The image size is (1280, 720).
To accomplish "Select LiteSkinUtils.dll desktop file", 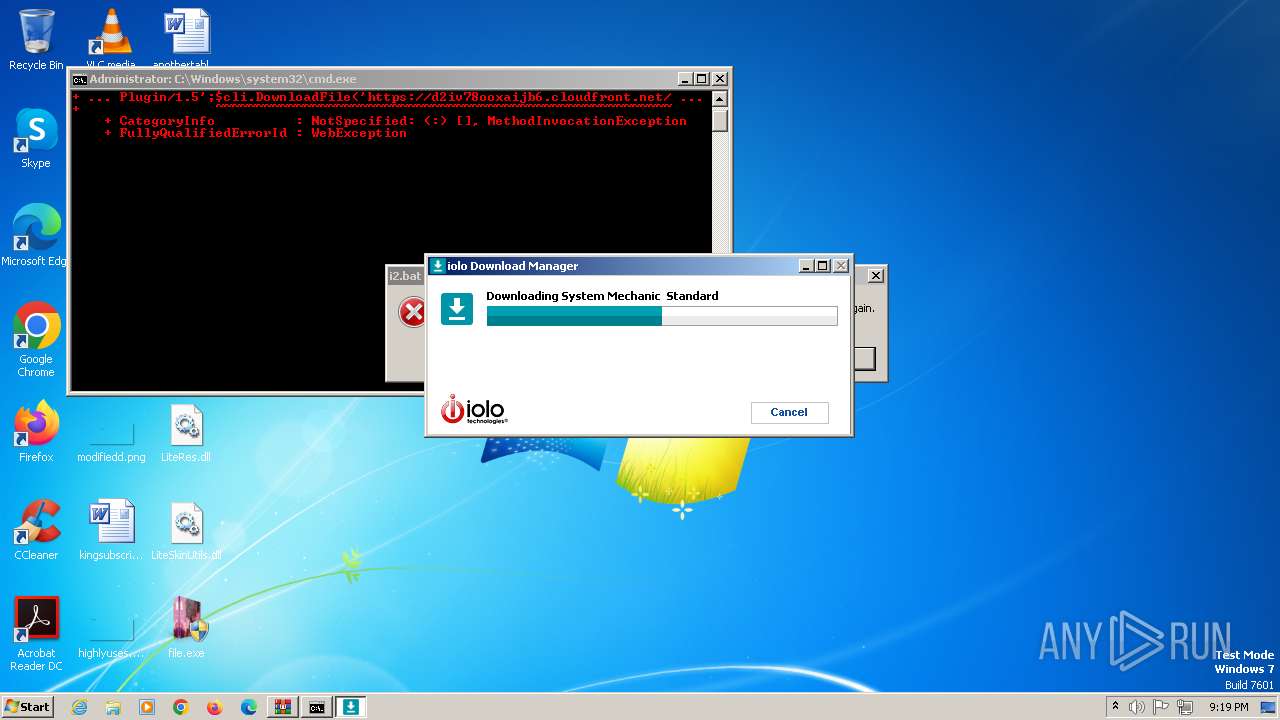I will click(186, 530).
